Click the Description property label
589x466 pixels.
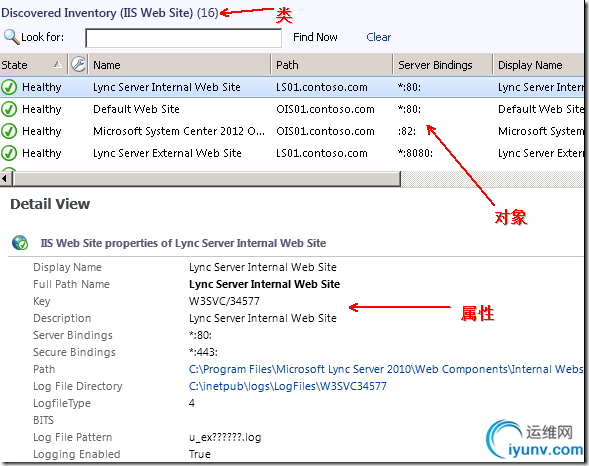coord(62,318)
